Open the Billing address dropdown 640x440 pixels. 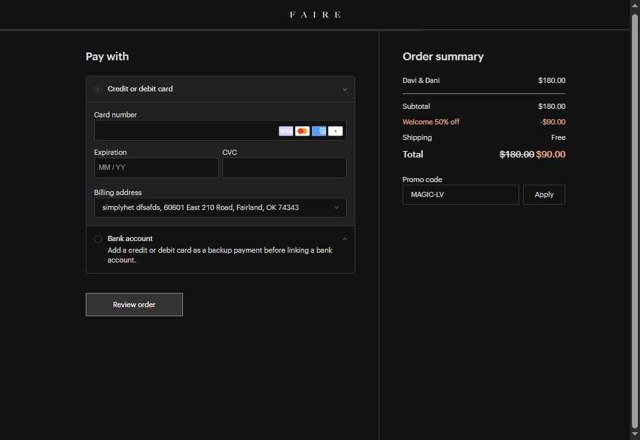pyautogui.click(x=220, y=208)
